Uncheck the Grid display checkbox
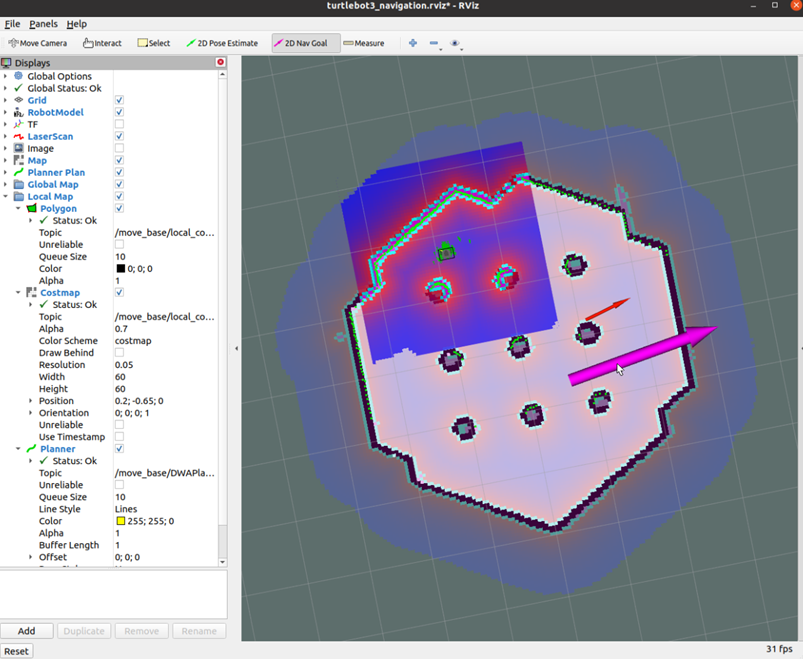Screen dimensions: 803x659 (x=119, y=101)
